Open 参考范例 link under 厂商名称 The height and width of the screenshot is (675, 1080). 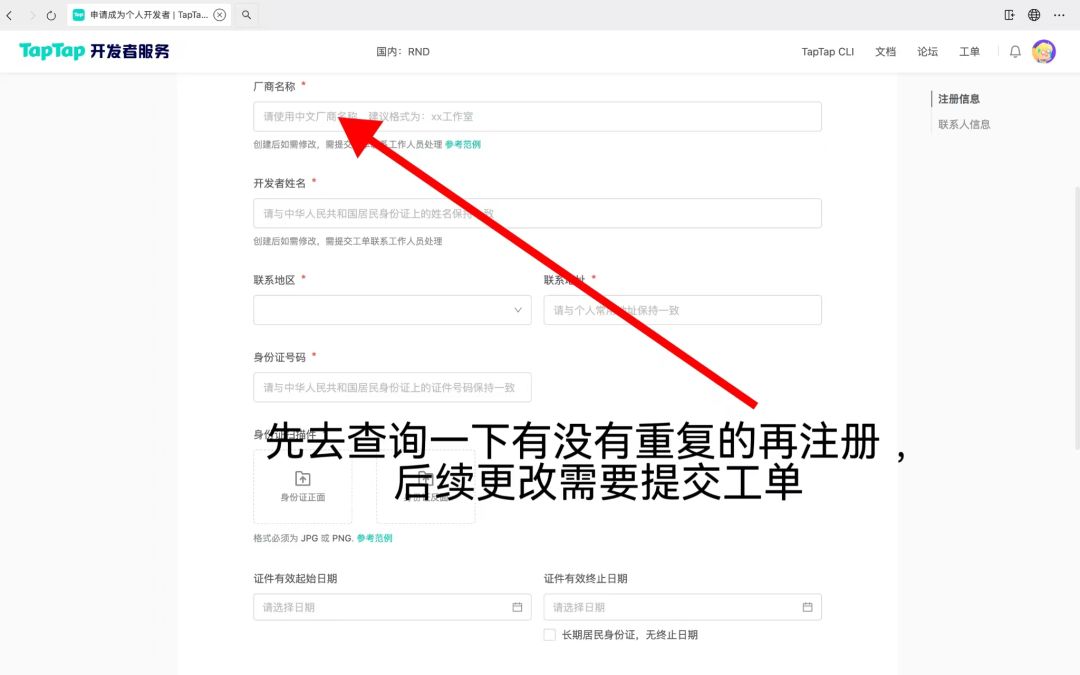point(463,145)
